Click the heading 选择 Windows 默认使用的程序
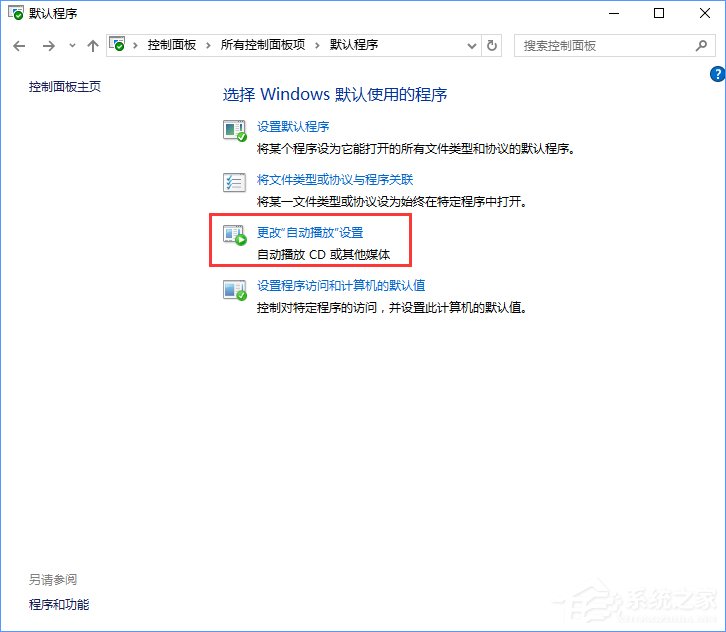 (x=335, y=94)
